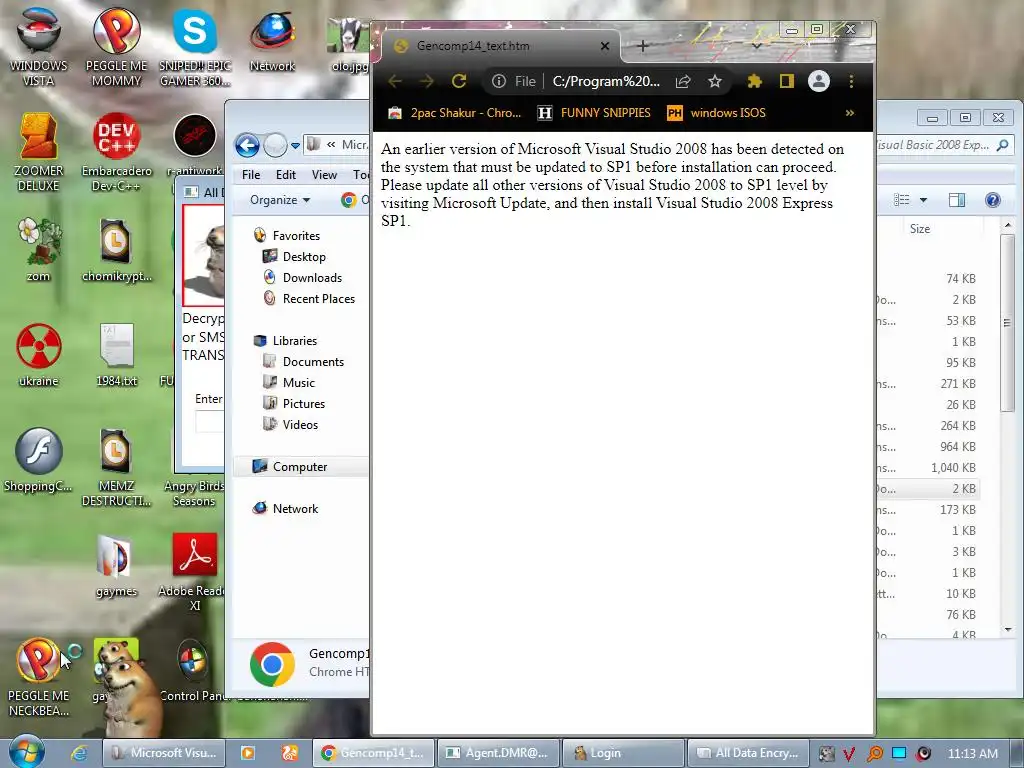Toggle Explorer preview pane icon

pos(957,200)
